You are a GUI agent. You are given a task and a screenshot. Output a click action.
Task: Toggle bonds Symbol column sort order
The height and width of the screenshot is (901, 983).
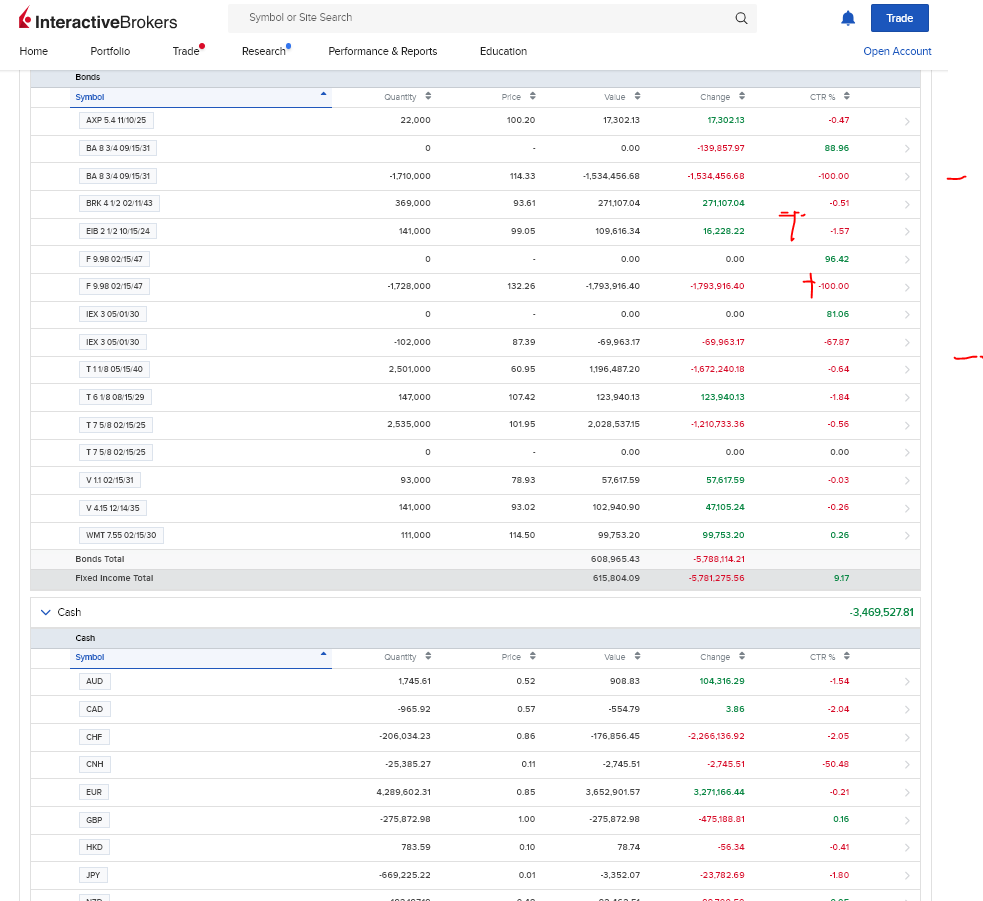click(x=323, y=94)
